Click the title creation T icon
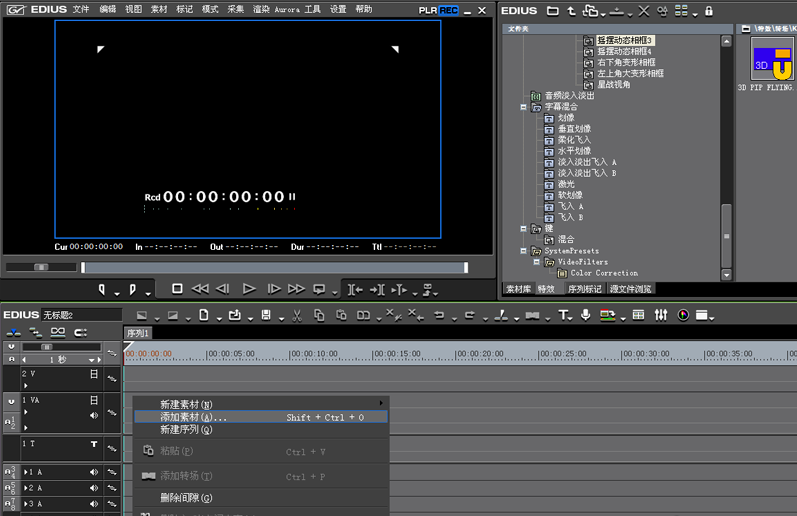797x516 pixels. [564, 315]
